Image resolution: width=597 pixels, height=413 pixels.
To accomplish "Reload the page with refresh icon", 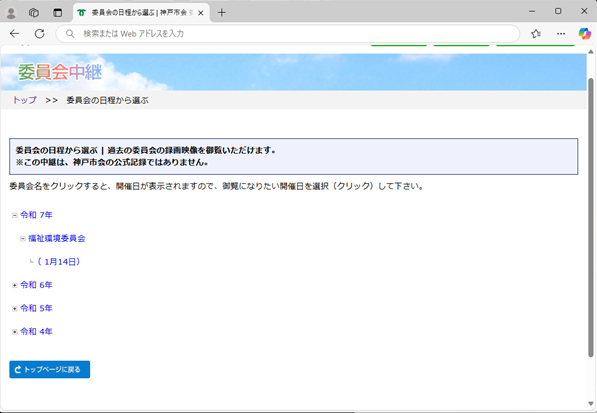I will (40, 33).
